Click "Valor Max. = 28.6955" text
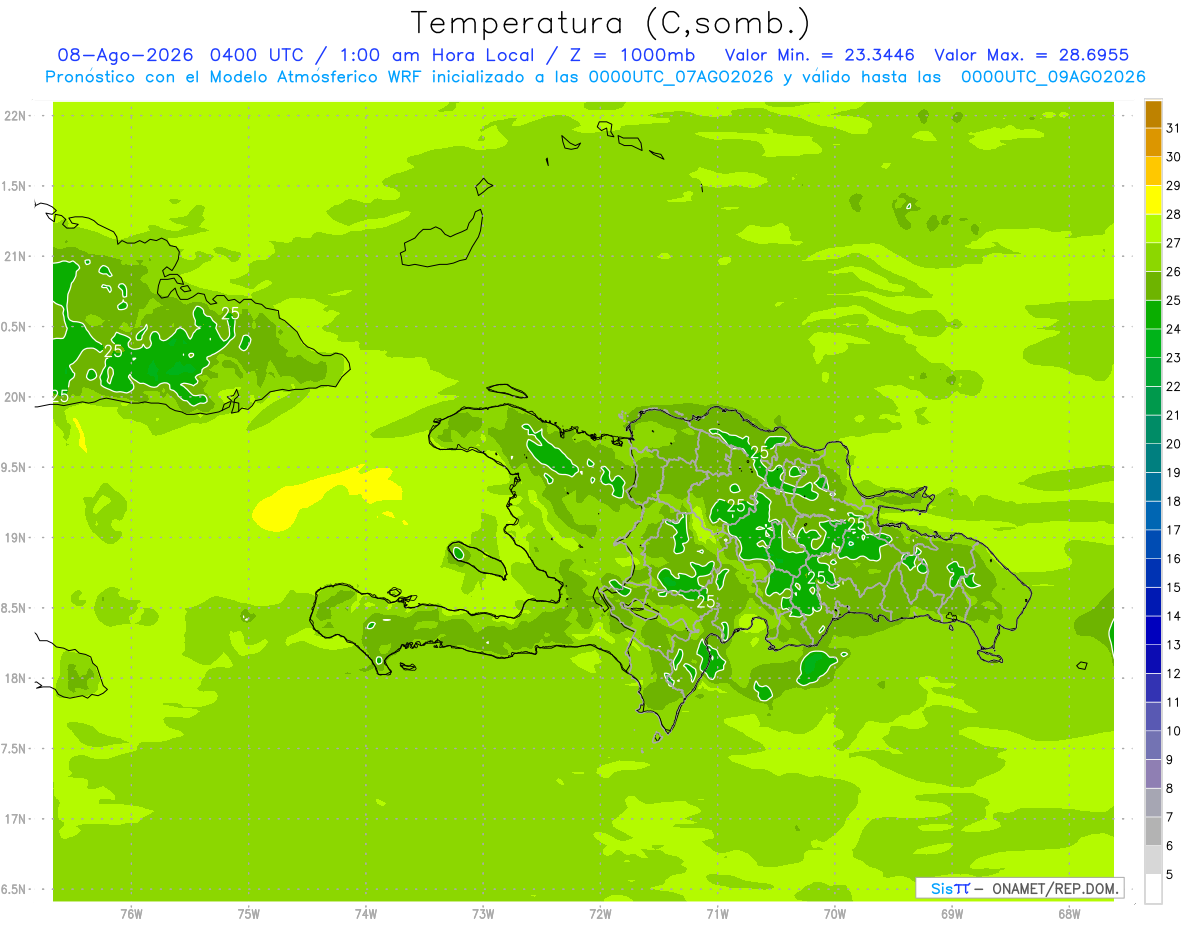Viewport: 1200px width, 927px height. point(1032,55)
